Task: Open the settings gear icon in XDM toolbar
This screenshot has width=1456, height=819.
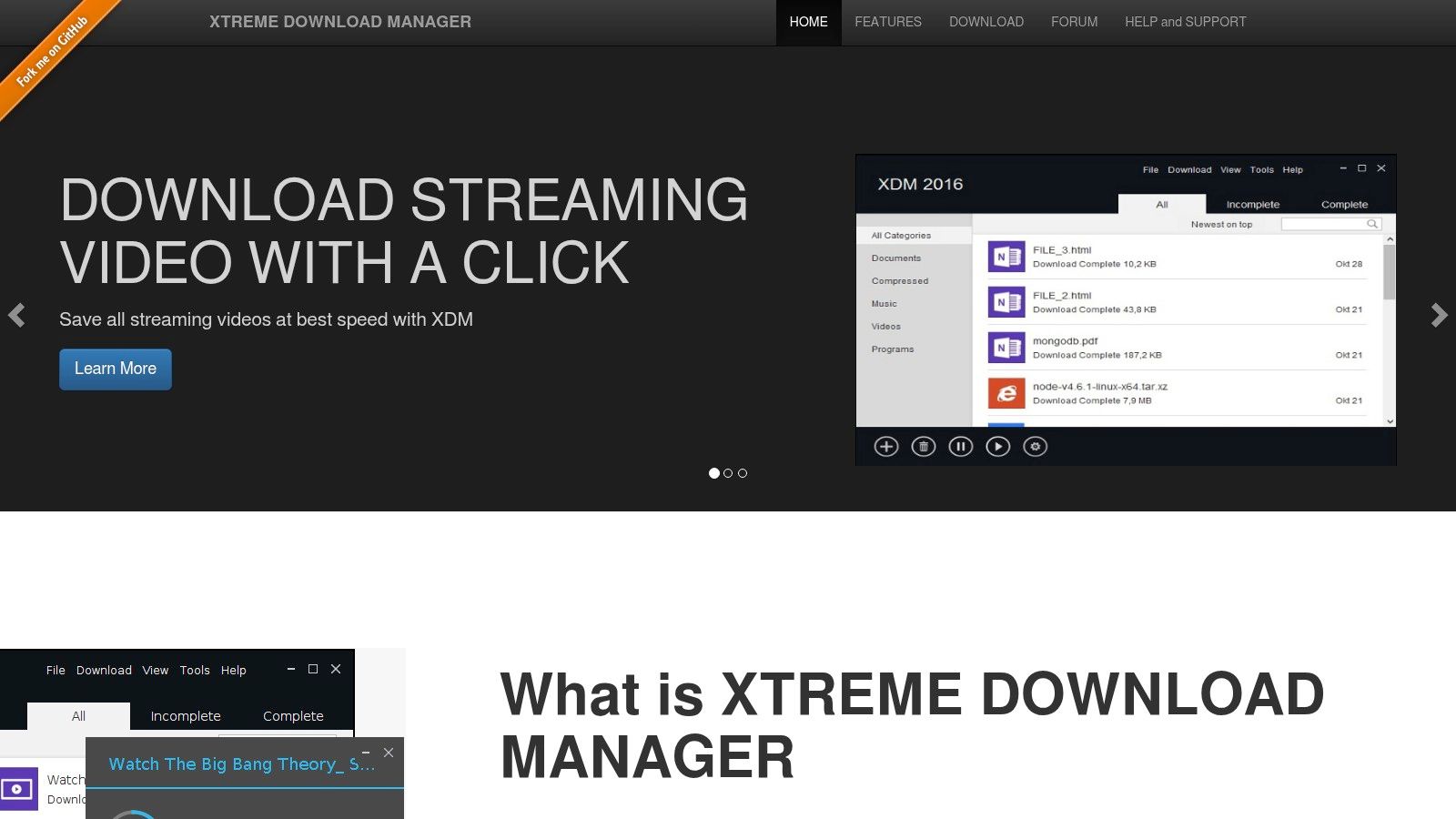Action: [x=1036, y=446]
